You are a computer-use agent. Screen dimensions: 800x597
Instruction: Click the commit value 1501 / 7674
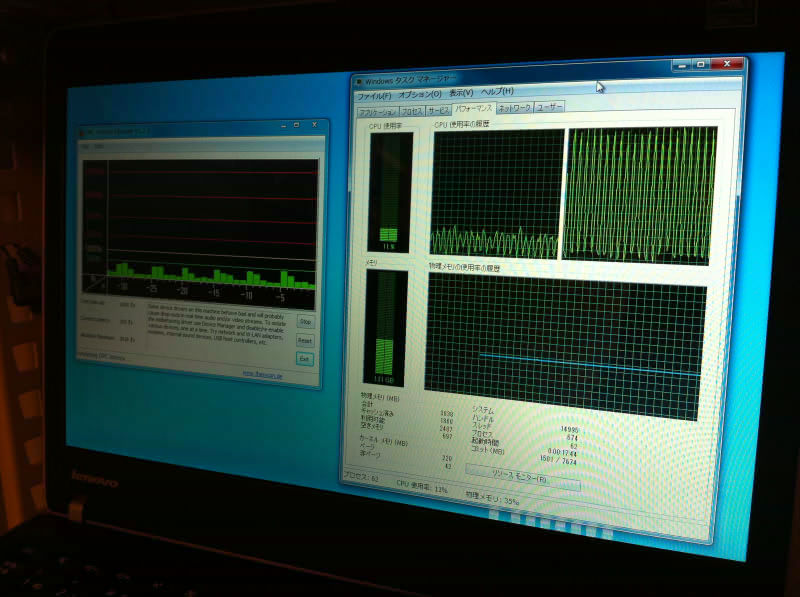click(558, 460)
